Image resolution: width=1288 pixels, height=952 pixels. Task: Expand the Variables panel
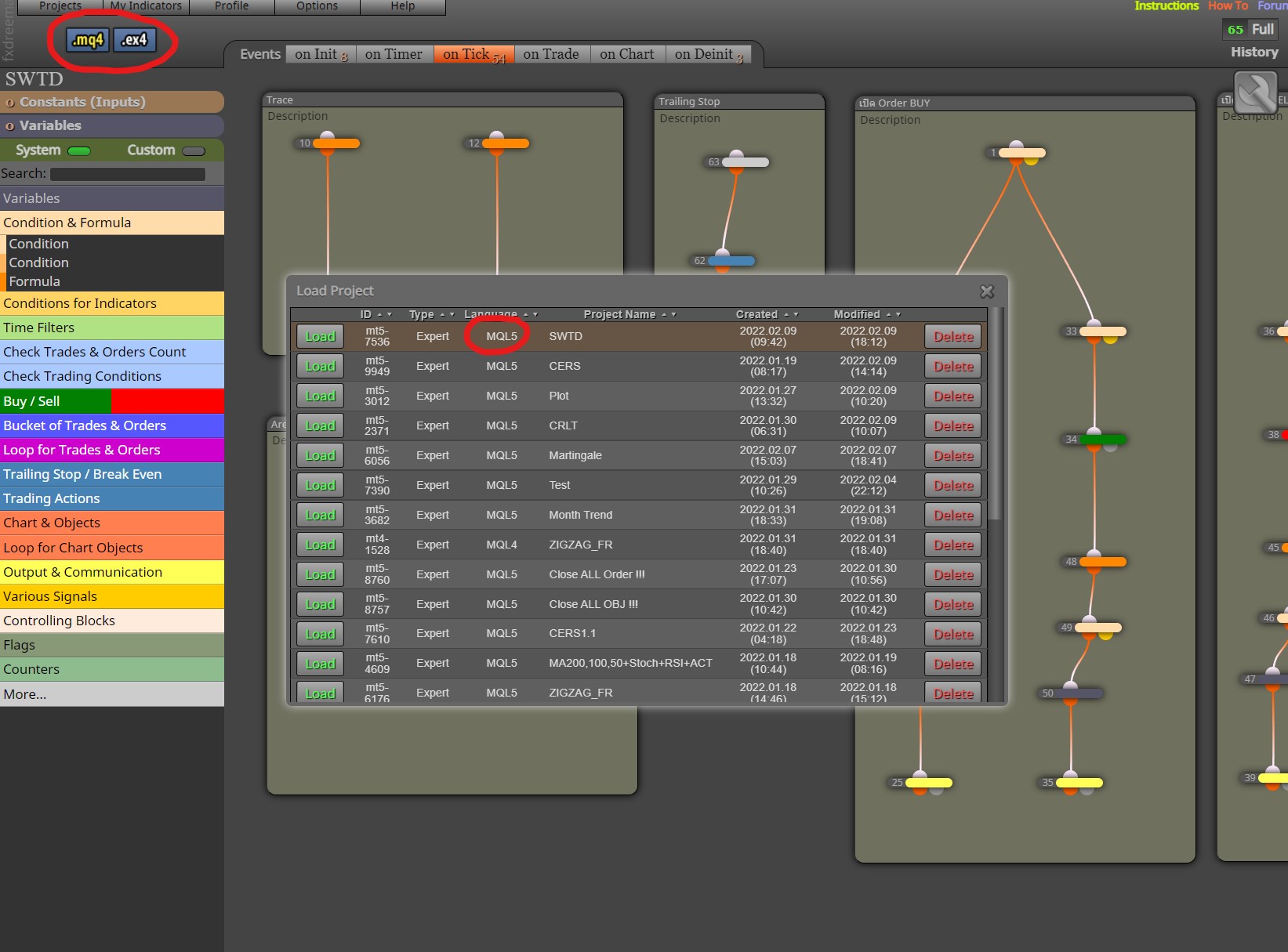(x=112, y=125)
